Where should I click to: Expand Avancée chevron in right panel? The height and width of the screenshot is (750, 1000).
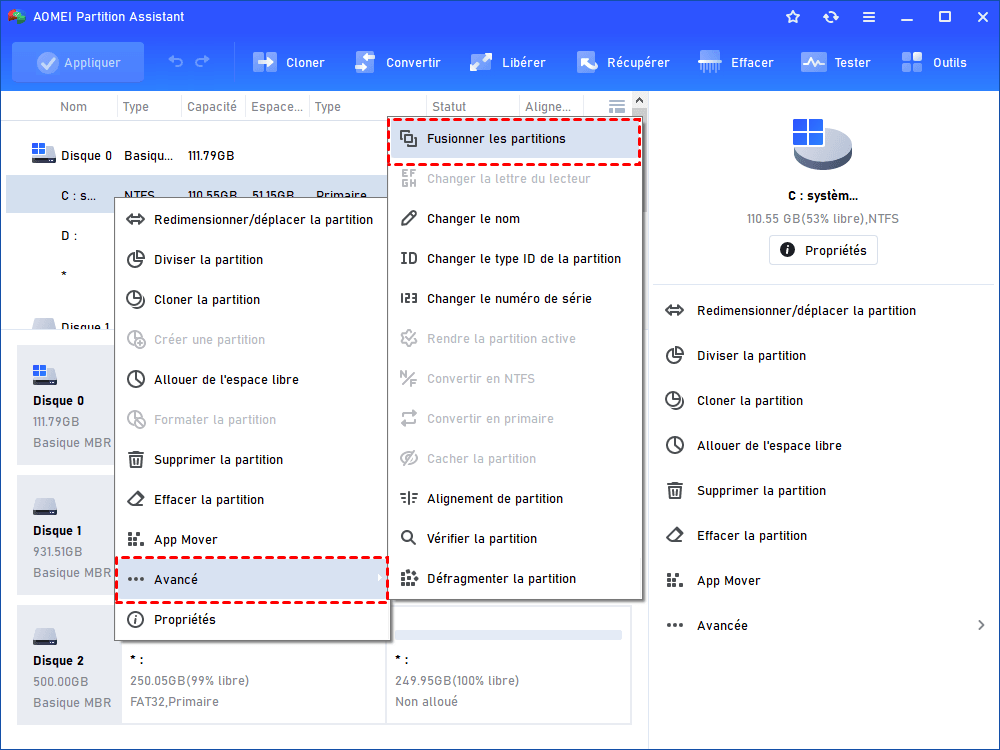click(981, 626)
